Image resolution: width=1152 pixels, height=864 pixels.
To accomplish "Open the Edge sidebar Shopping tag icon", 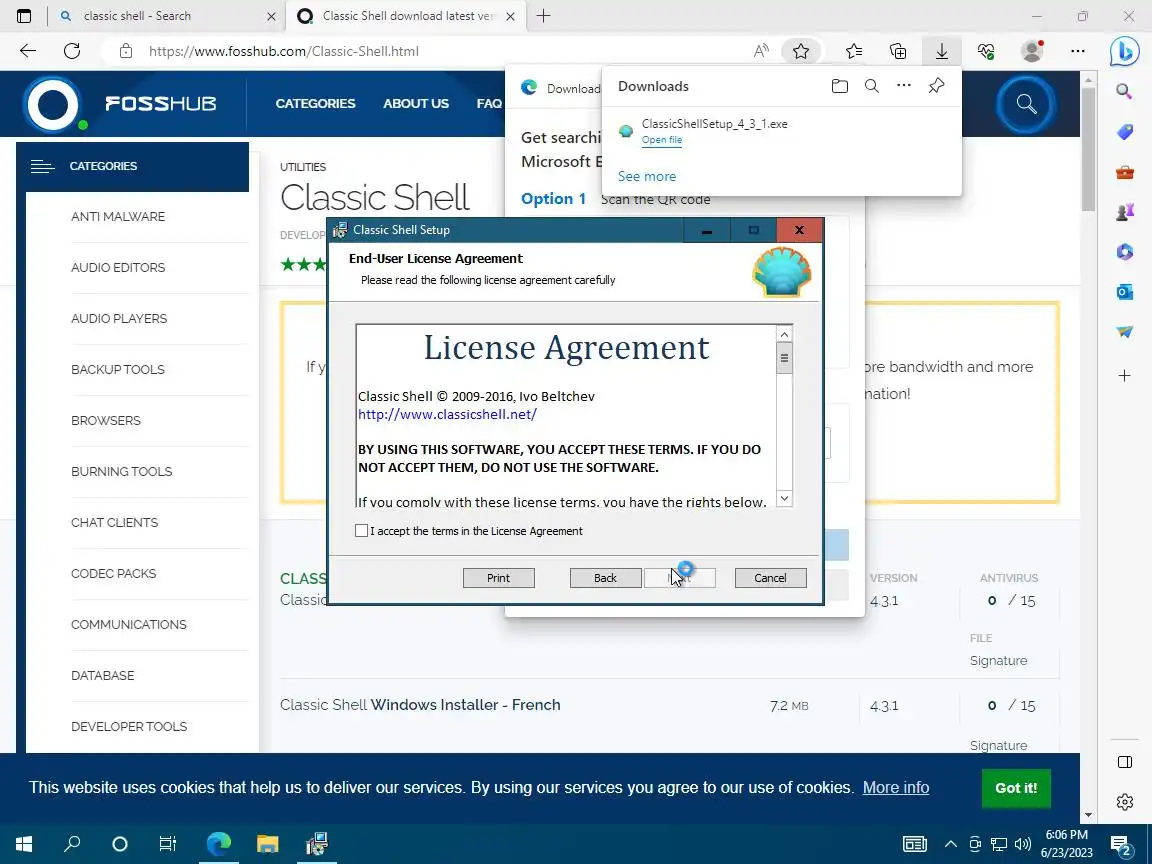I will (1124, 132).
